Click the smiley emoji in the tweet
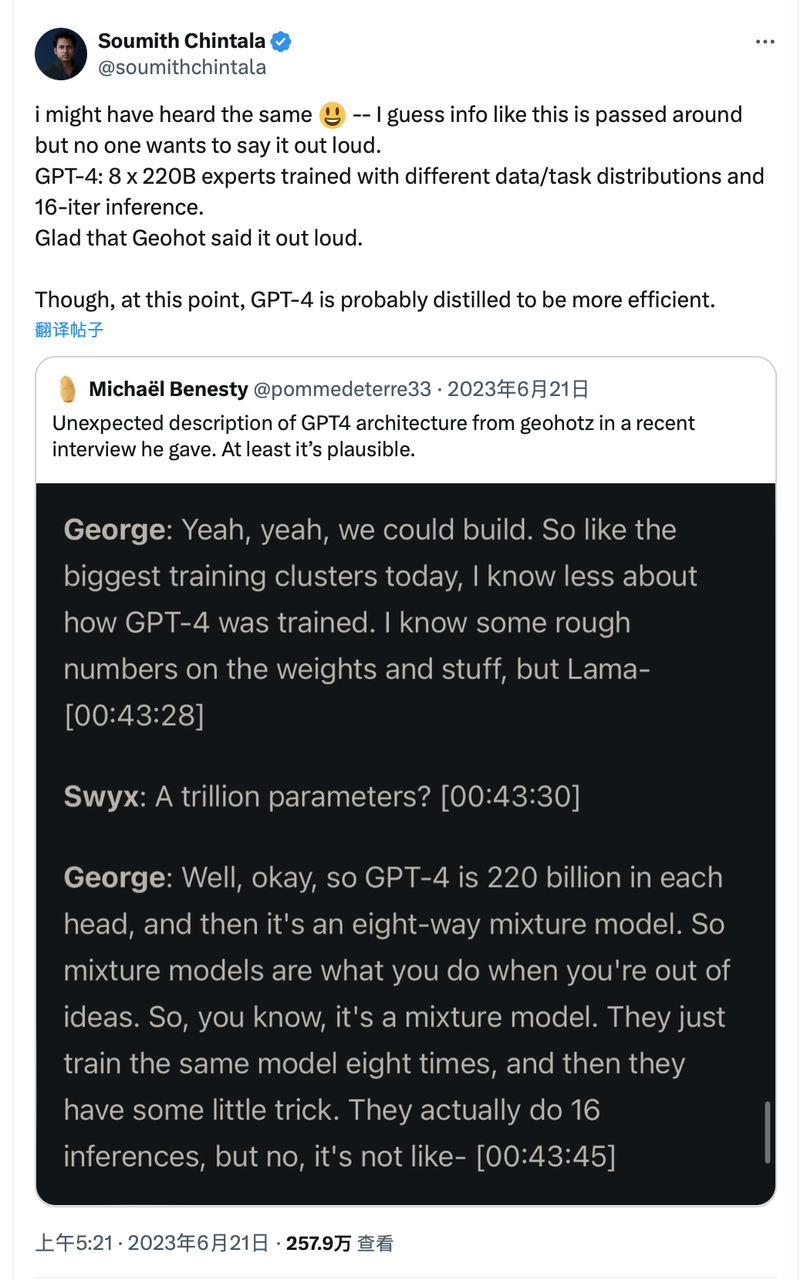Image resolution: width=807 pixels, height=1280 pixels. pos(332,115)
